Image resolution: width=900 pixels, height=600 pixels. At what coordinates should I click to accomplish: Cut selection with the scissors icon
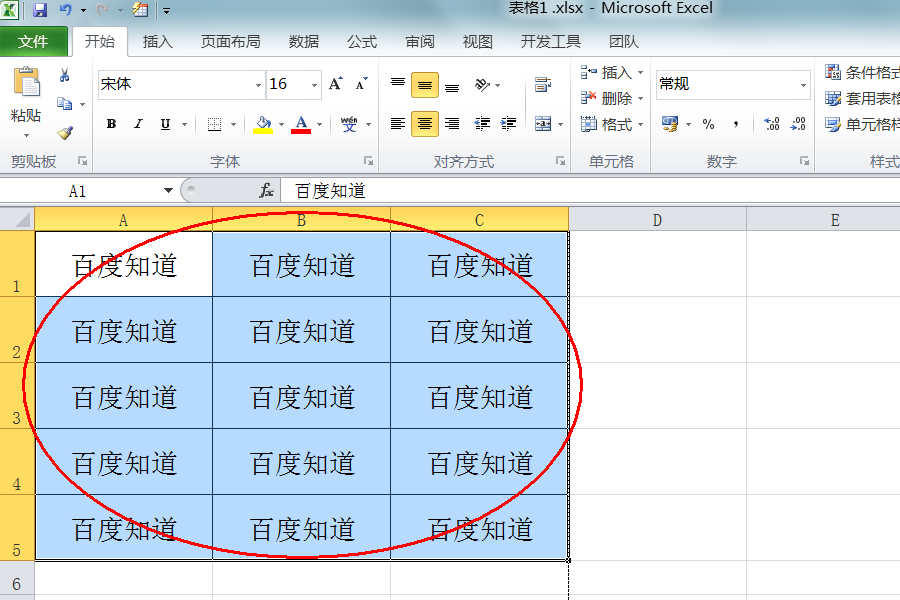pos(64,75)
